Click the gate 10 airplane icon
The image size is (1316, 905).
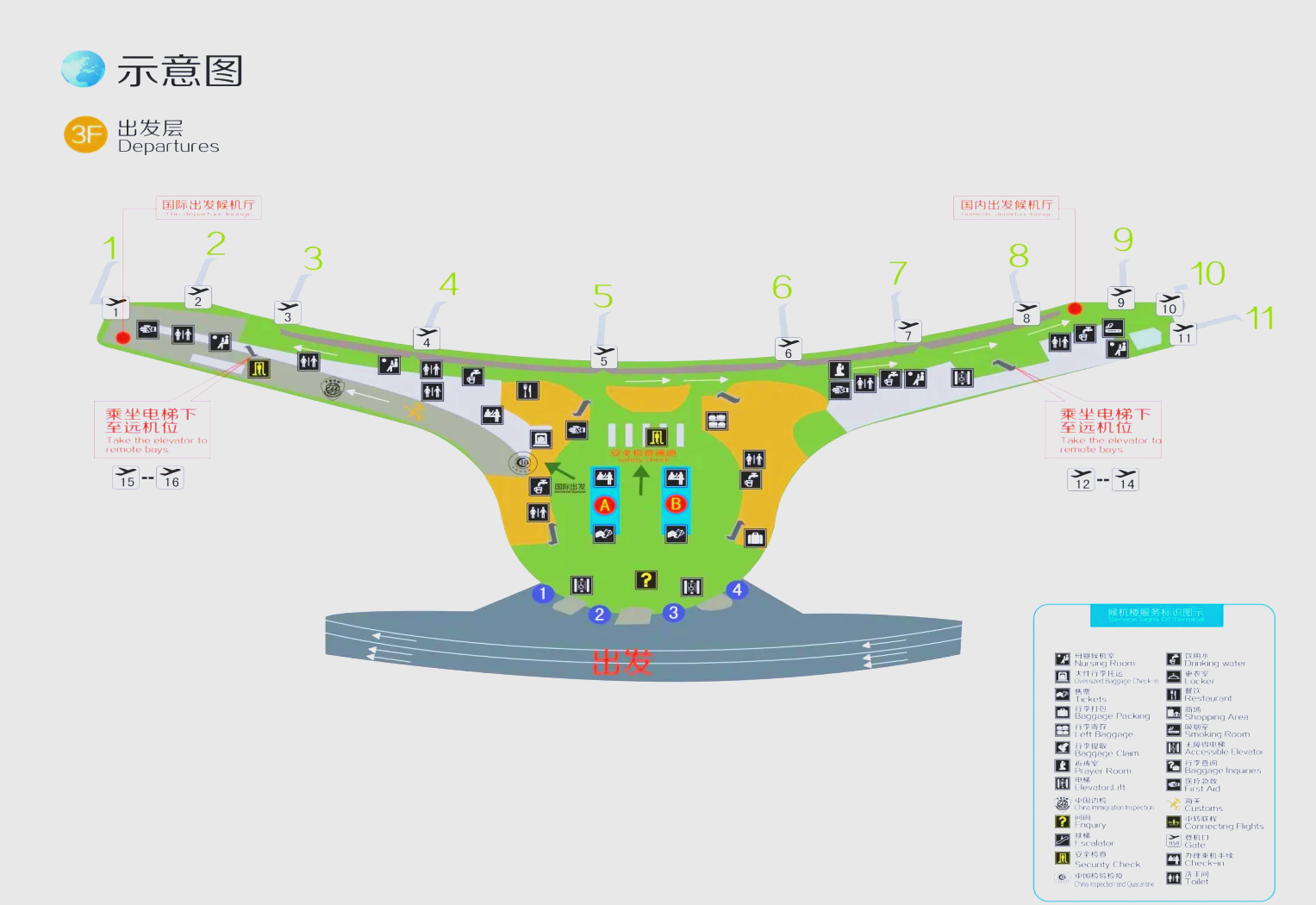pos(1169,304)
